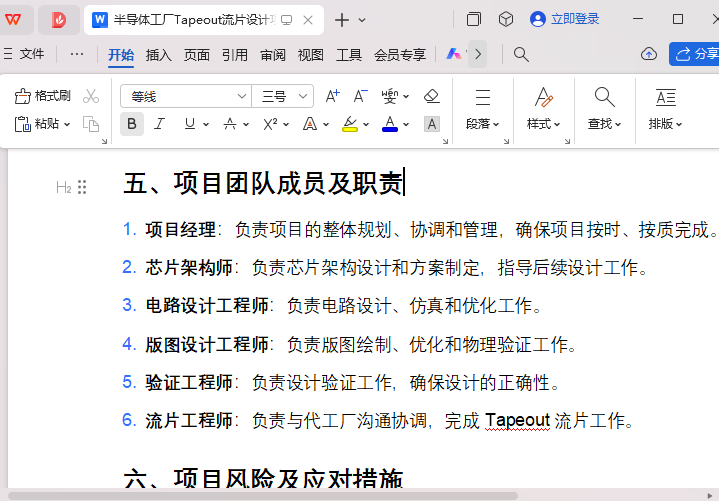
Task: Open the 查找 find menu
Action: click(604, 110)
